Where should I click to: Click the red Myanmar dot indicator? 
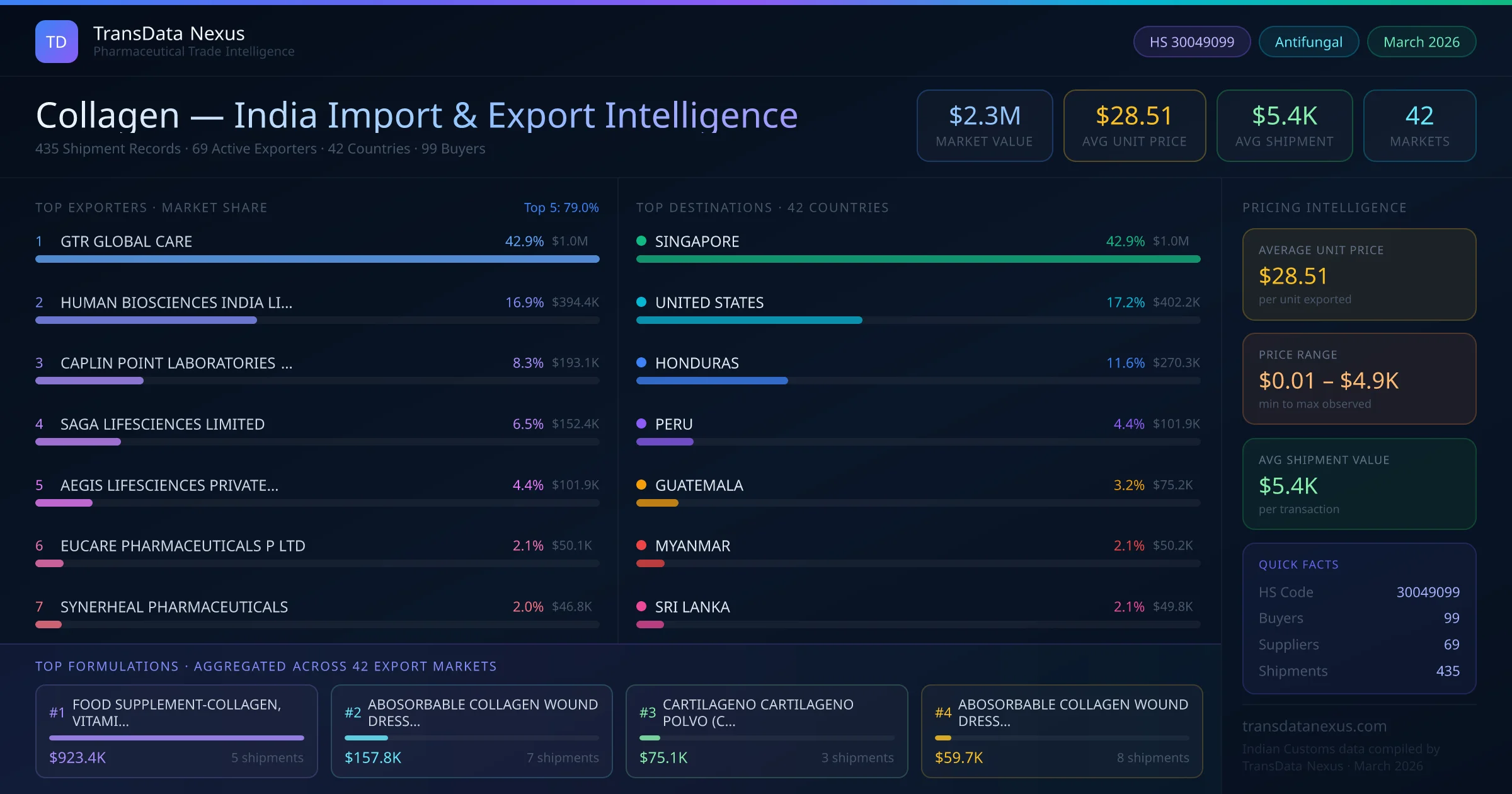coord(641,546)
